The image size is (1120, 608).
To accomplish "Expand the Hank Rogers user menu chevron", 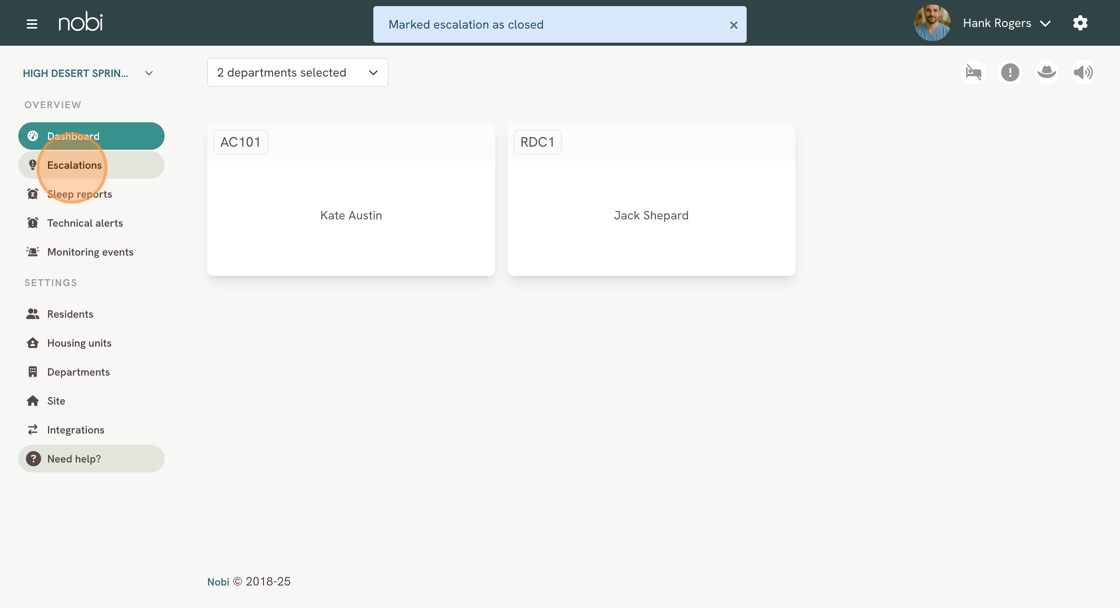I will tap(1045, 24).
